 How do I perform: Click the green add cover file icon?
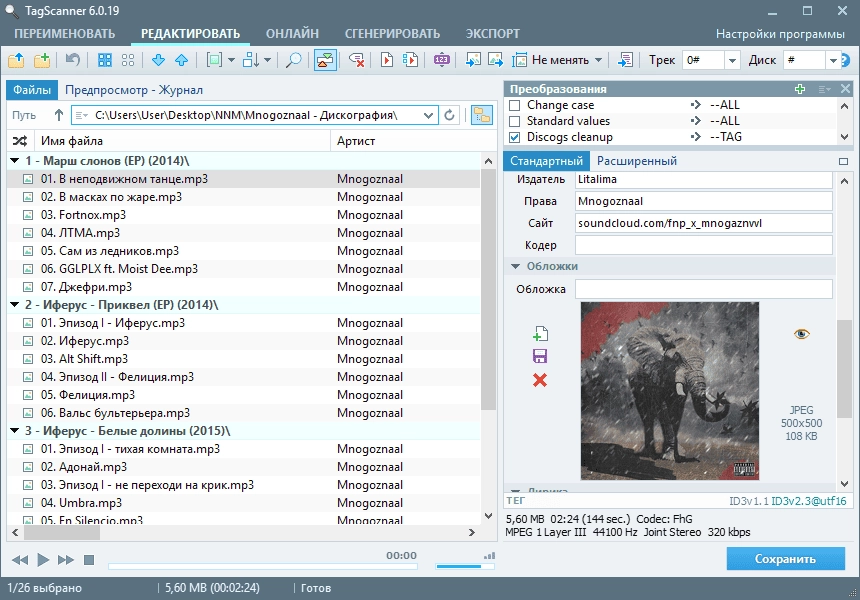click(x=540, y=333)
